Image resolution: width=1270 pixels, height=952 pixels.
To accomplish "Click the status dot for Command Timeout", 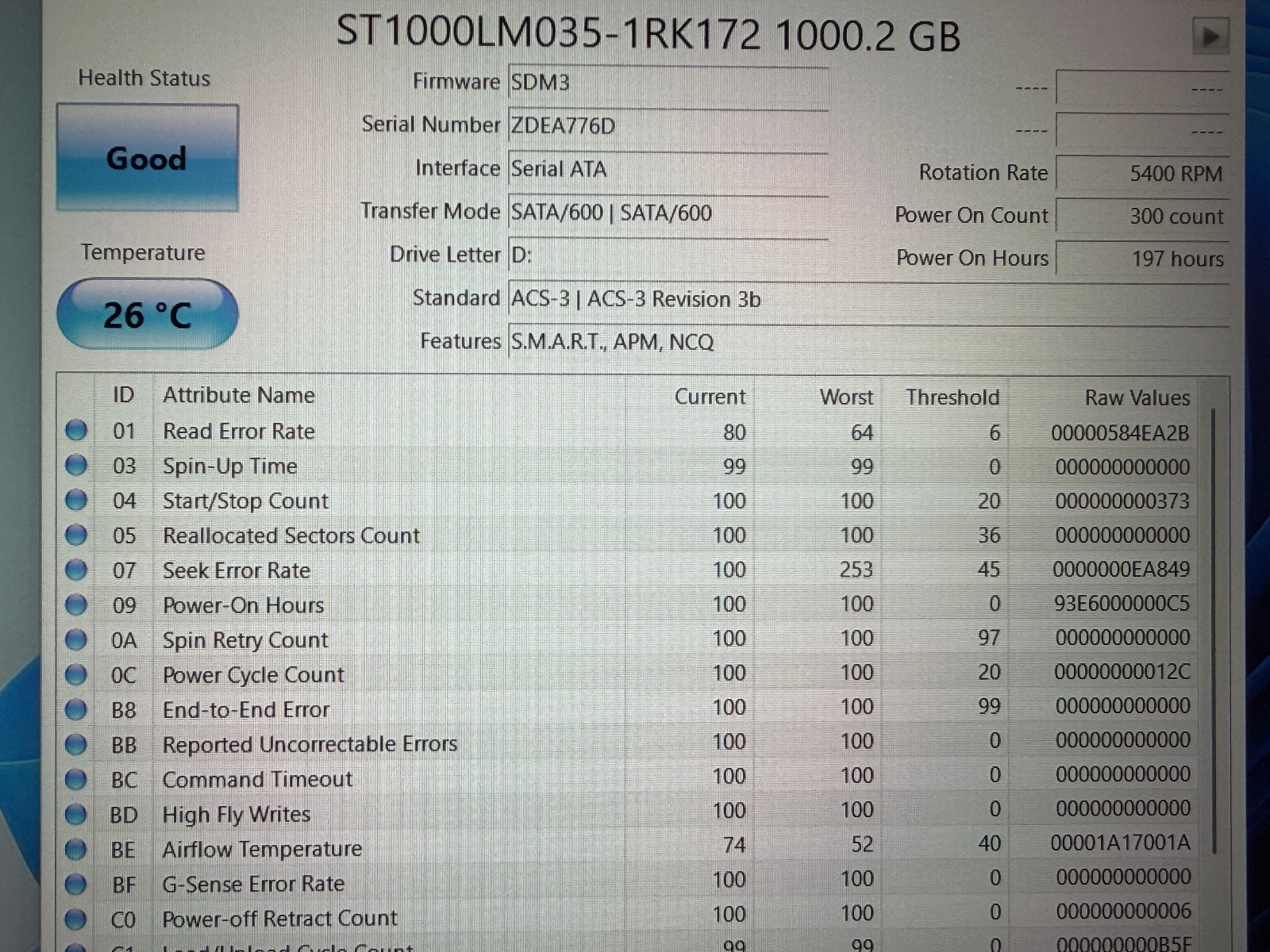I will coord(76,780).
